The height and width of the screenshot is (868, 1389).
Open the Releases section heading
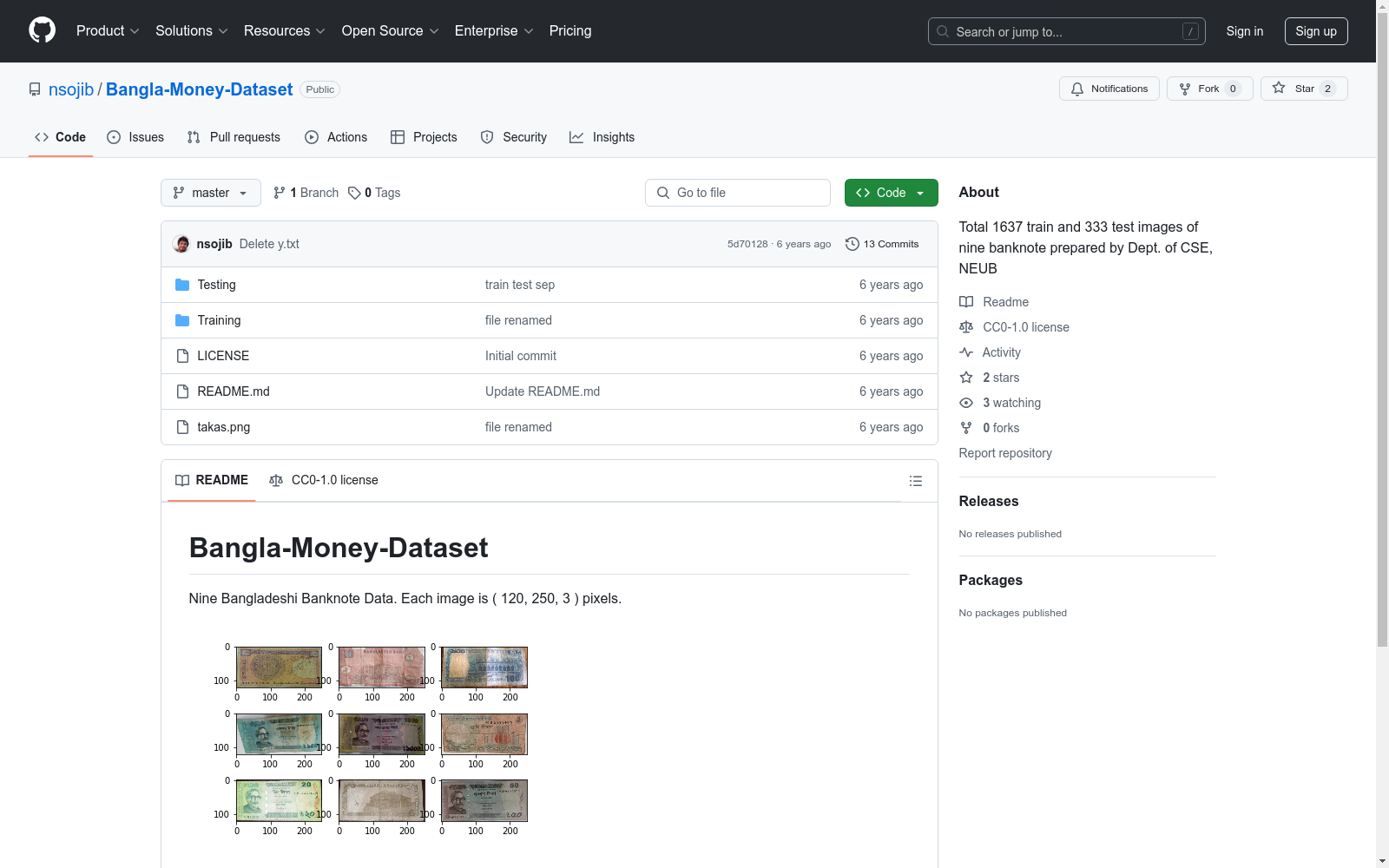coord(989,501)
